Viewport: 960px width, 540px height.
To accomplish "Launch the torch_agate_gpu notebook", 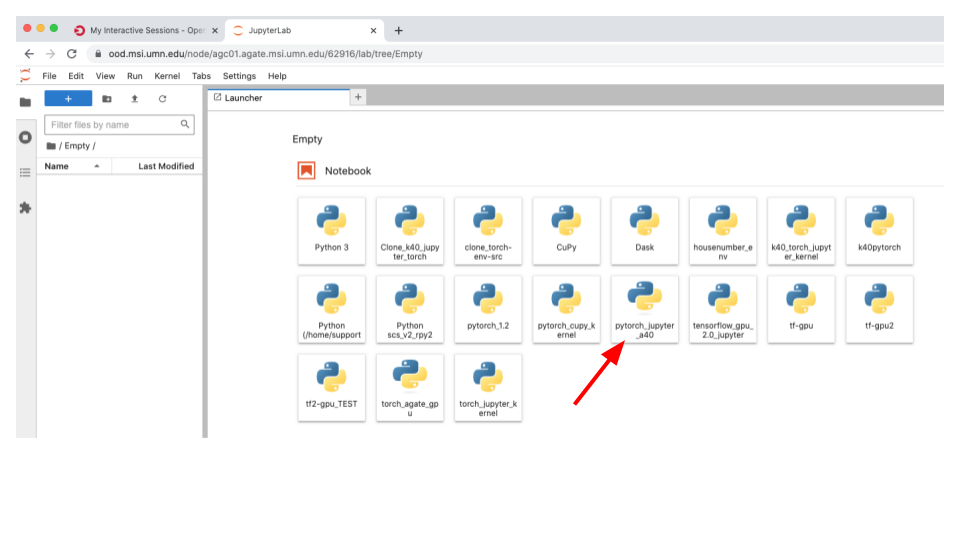I will pos(410,388).
